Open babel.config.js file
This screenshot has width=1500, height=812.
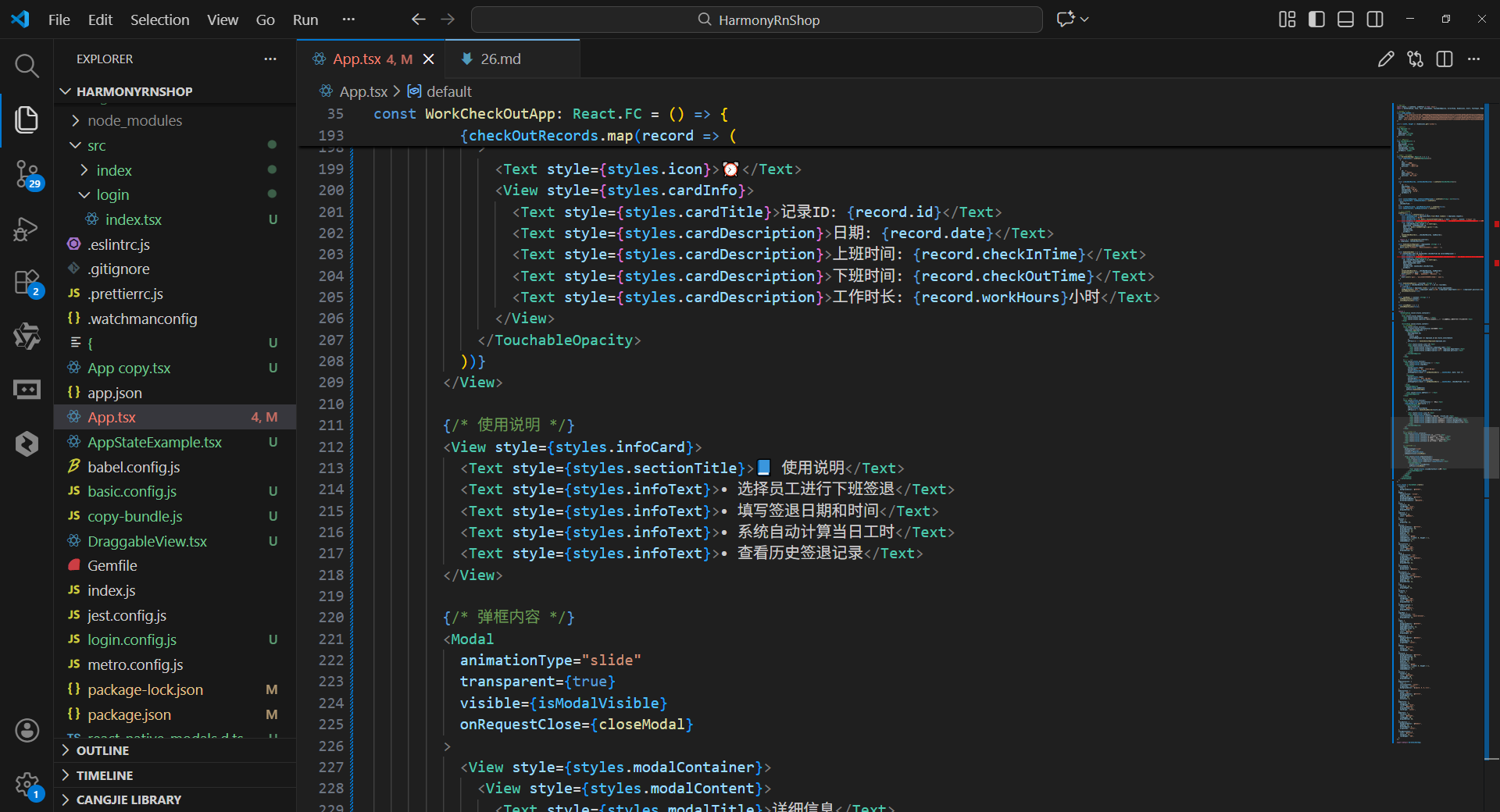click(175, 467)
